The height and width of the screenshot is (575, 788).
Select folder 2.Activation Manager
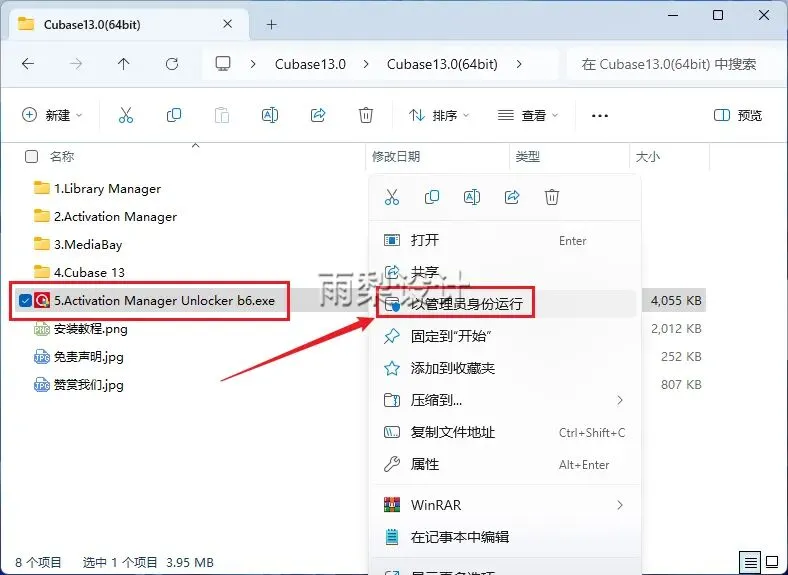[115, 217]
